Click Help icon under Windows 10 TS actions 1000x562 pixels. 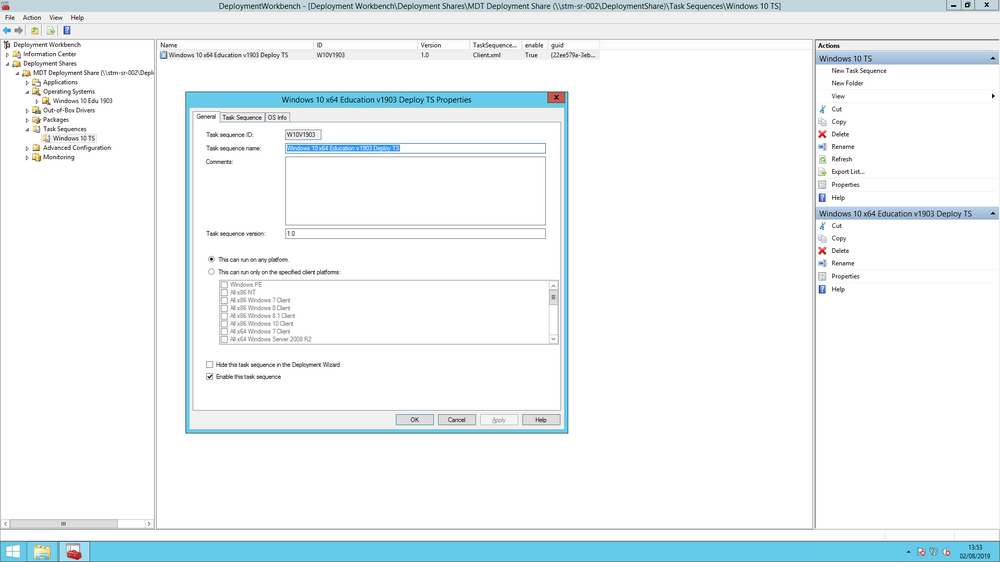pos(823,198)
